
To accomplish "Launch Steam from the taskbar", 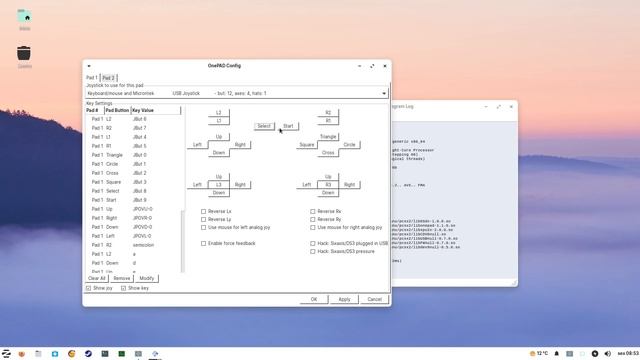I will click(88, 353).
